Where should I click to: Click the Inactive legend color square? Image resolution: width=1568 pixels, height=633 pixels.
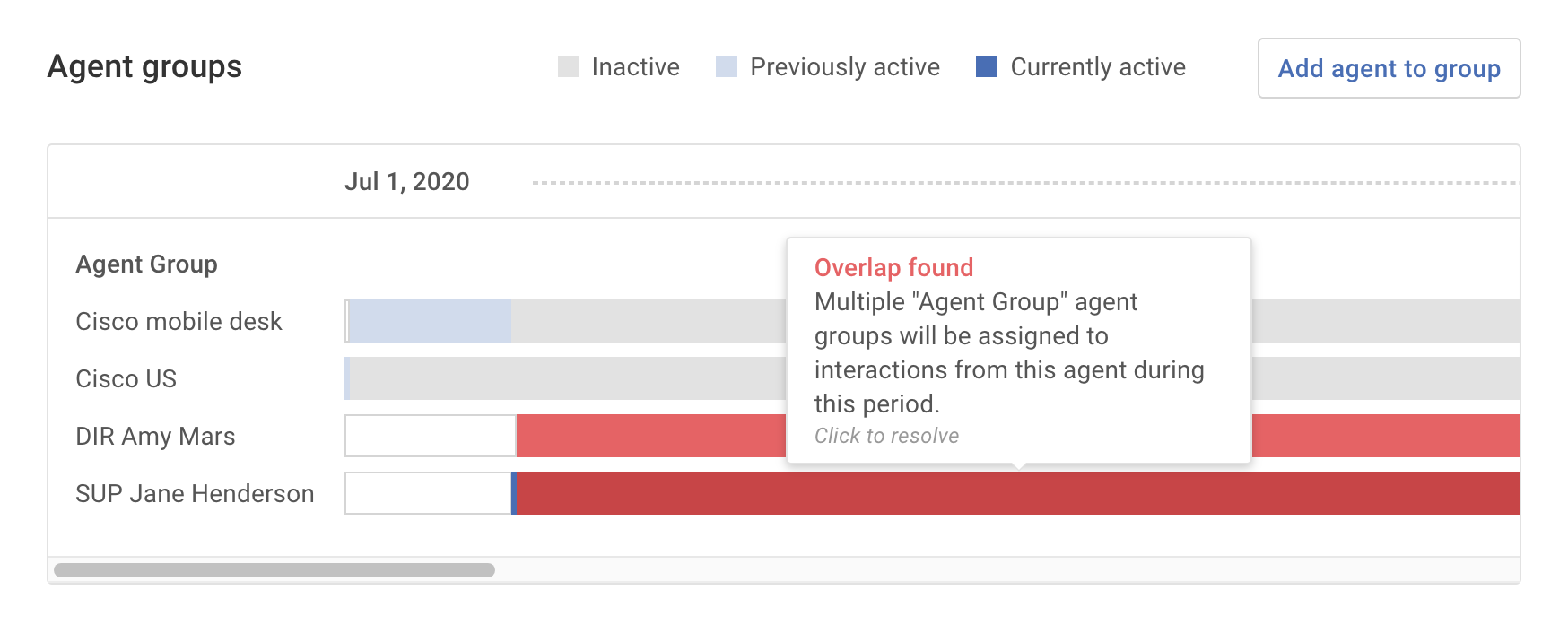[569, 66]
